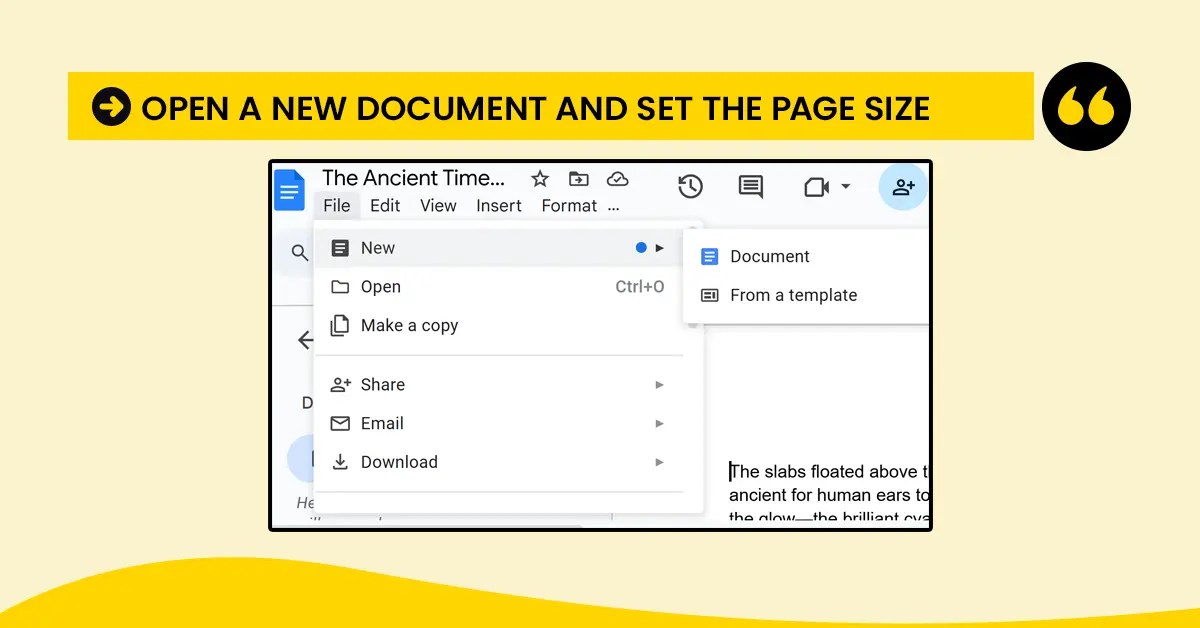
Task: Check the cloud save status icon
Action: 618,178
